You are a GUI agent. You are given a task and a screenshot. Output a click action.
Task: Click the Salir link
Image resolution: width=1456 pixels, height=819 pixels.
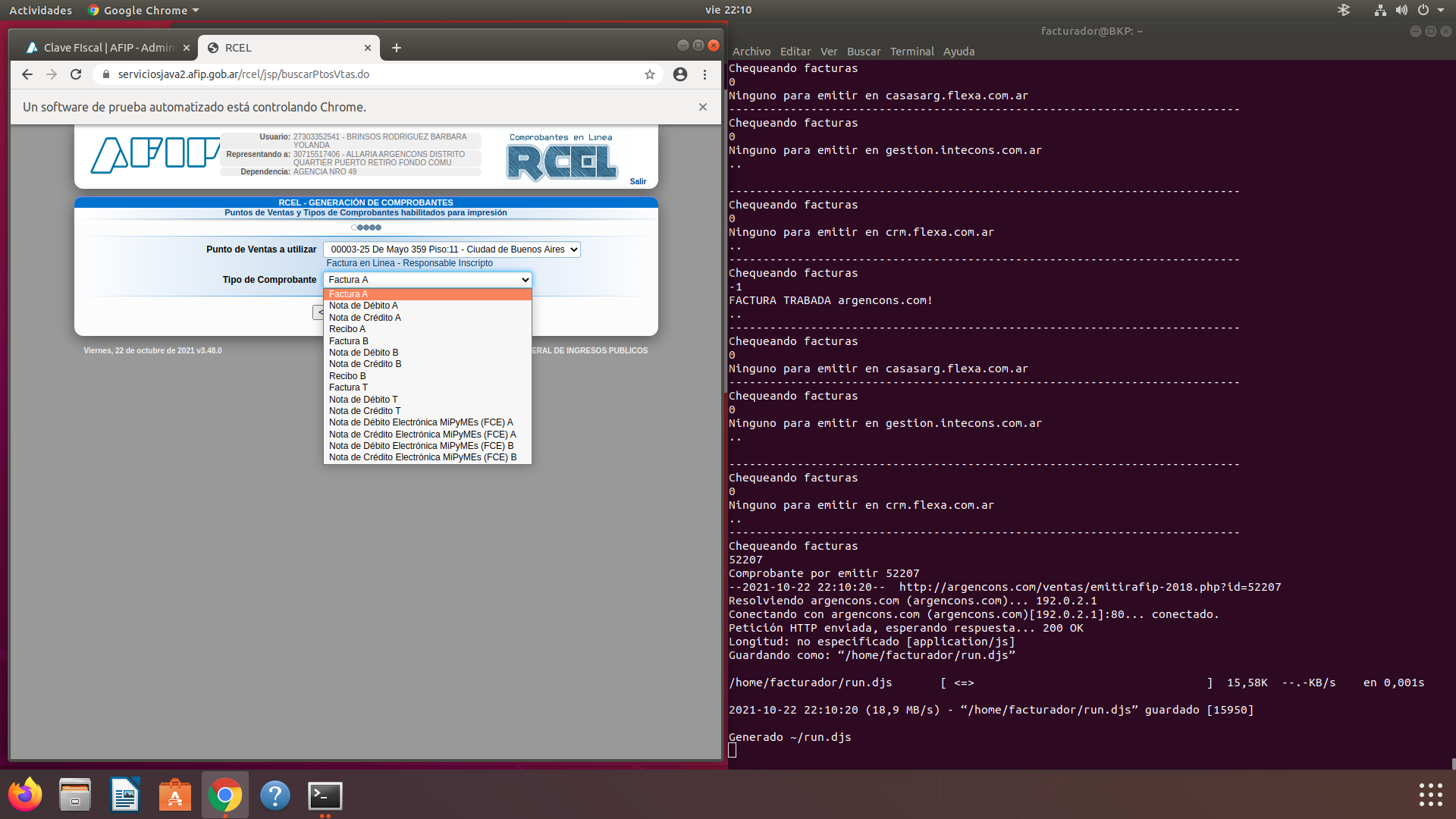[639, 181]
